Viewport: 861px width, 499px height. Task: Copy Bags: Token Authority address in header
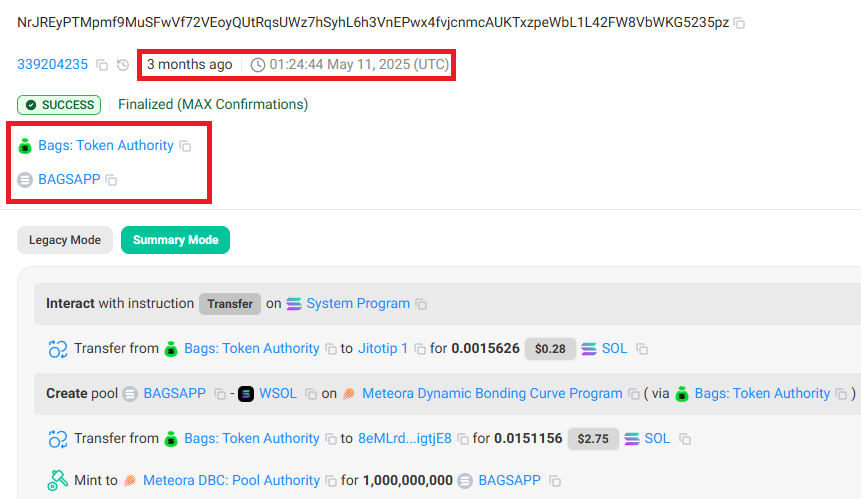[186, 146]
